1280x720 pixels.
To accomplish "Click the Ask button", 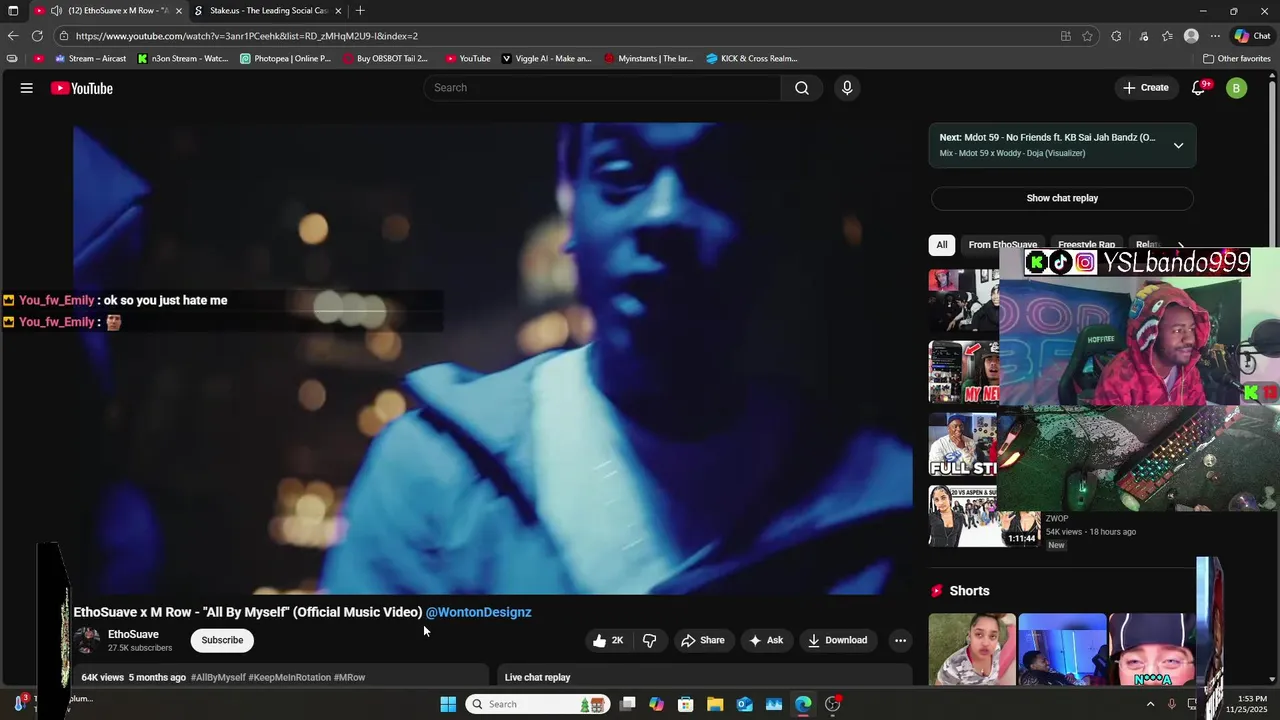I will pos(766,640).
